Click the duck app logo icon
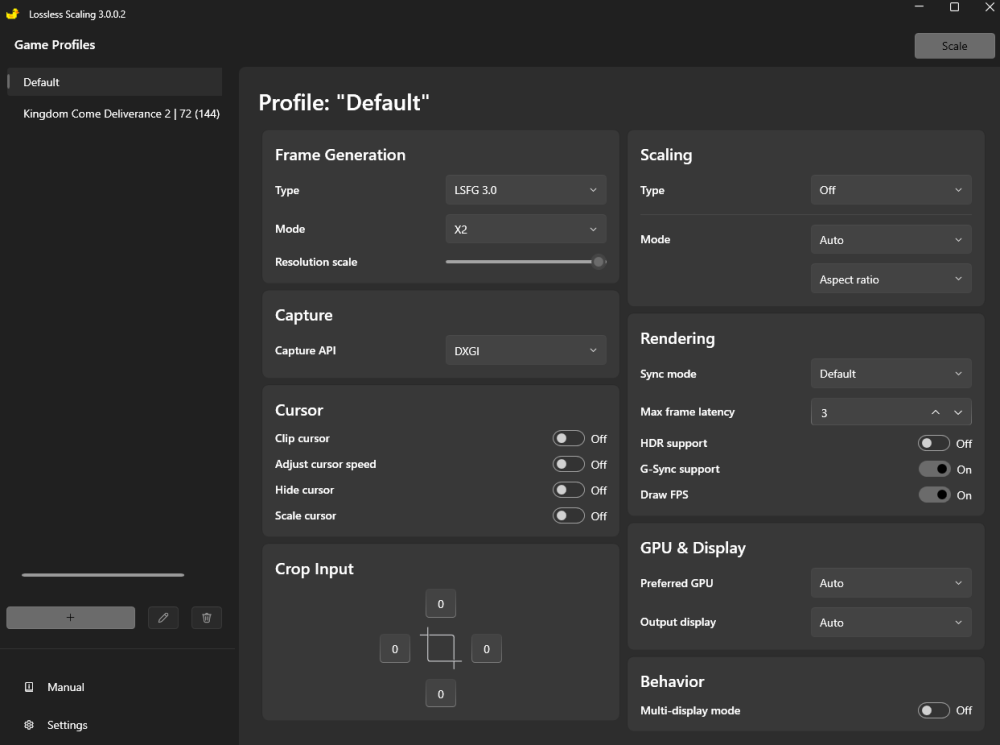This screenshot has height=745, width=1000. pyautogui.click(x=12, y=14)
